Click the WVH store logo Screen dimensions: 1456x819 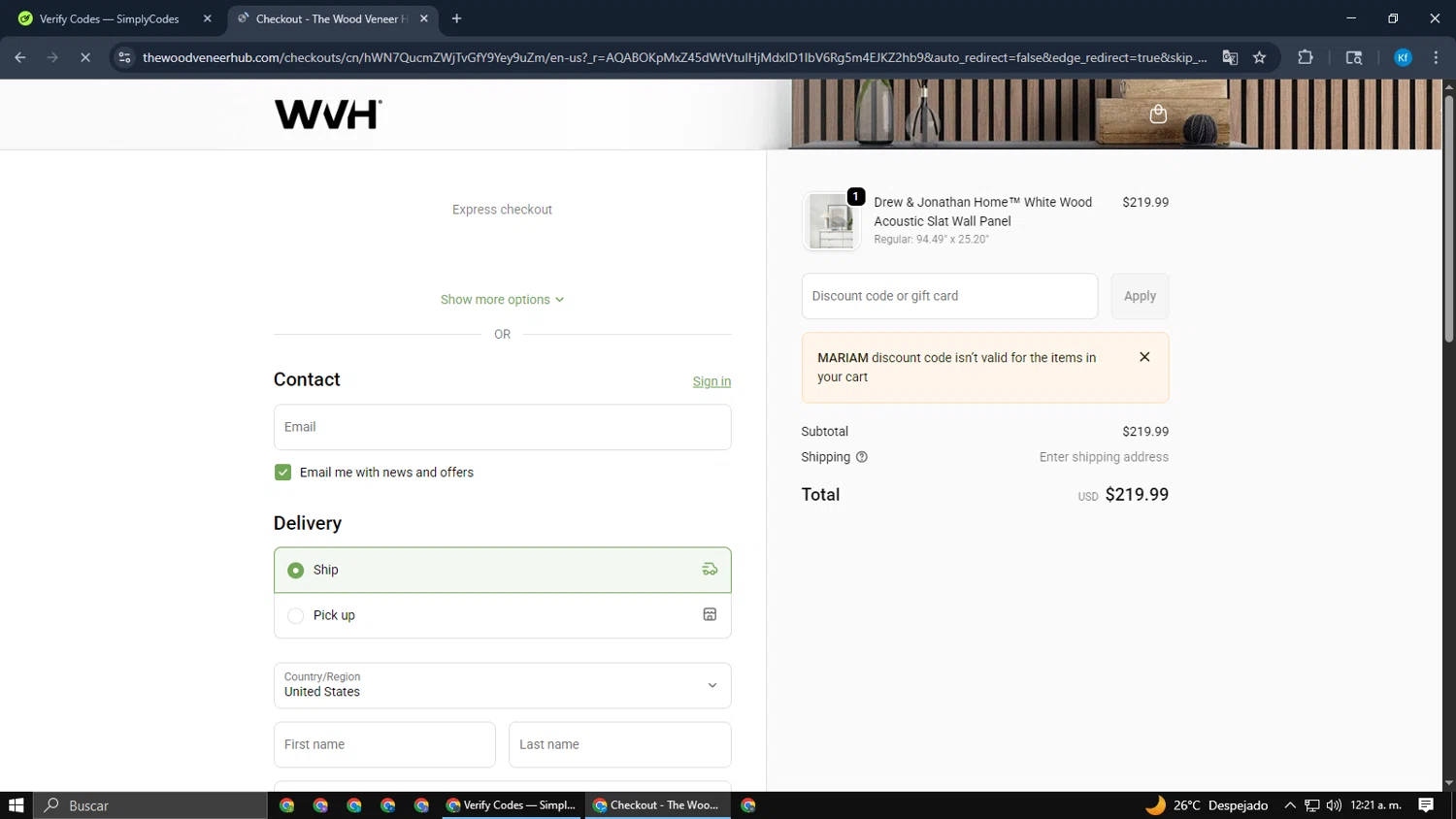328,115
